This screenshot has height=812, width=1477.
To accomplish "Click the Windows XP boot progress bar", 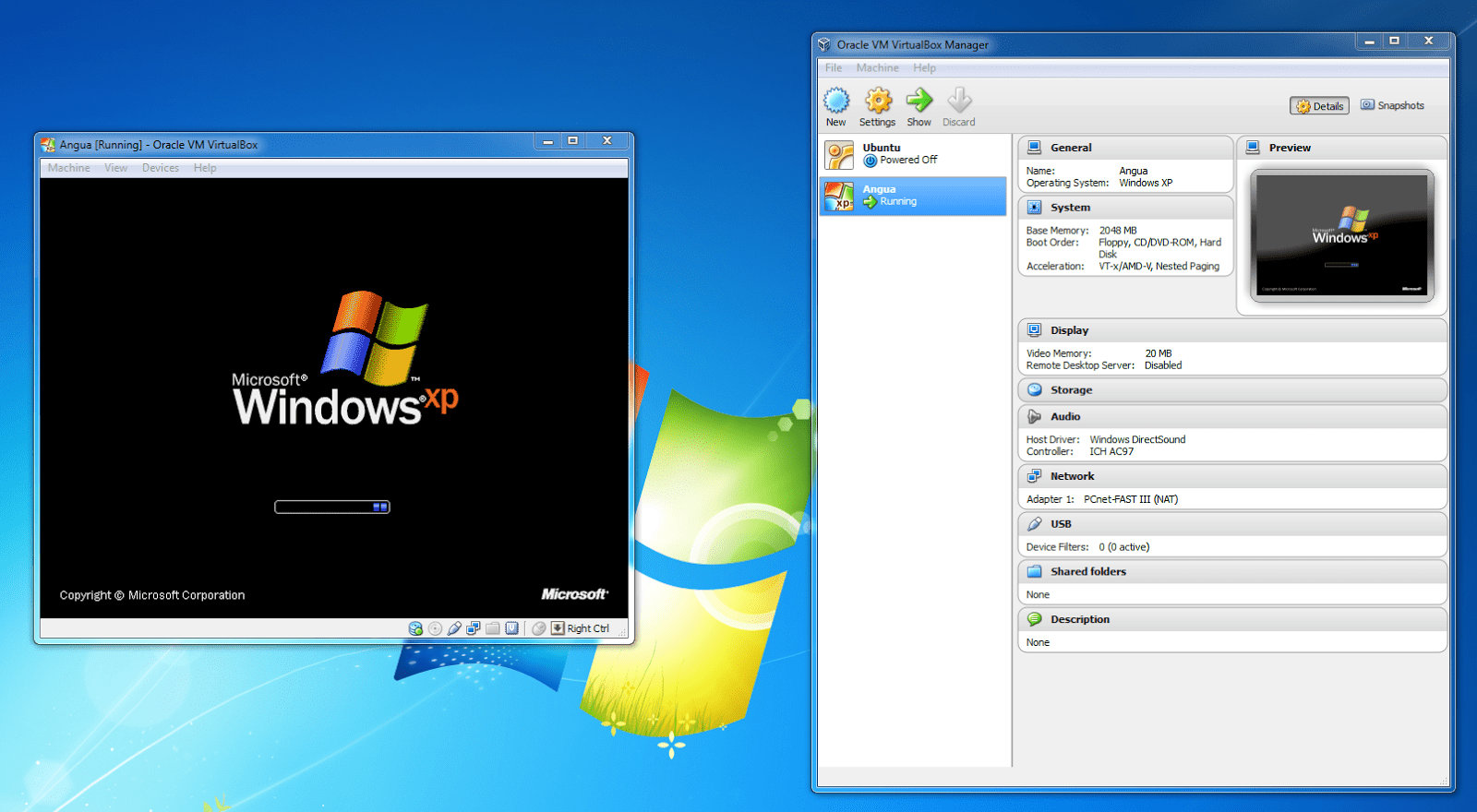I will 332,507.
